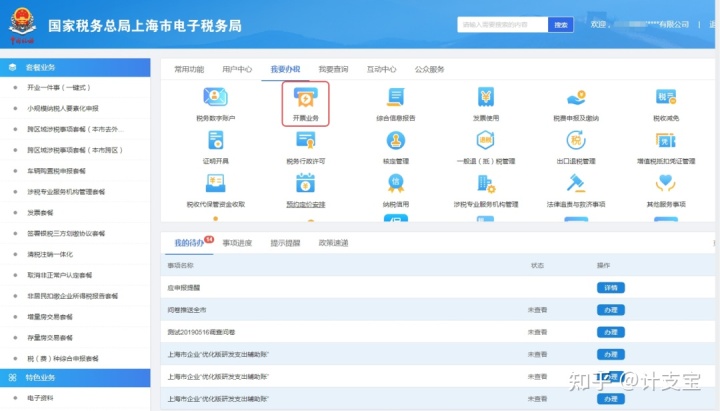
Task: Click the 搜索 search button
Action: point(562,24)
